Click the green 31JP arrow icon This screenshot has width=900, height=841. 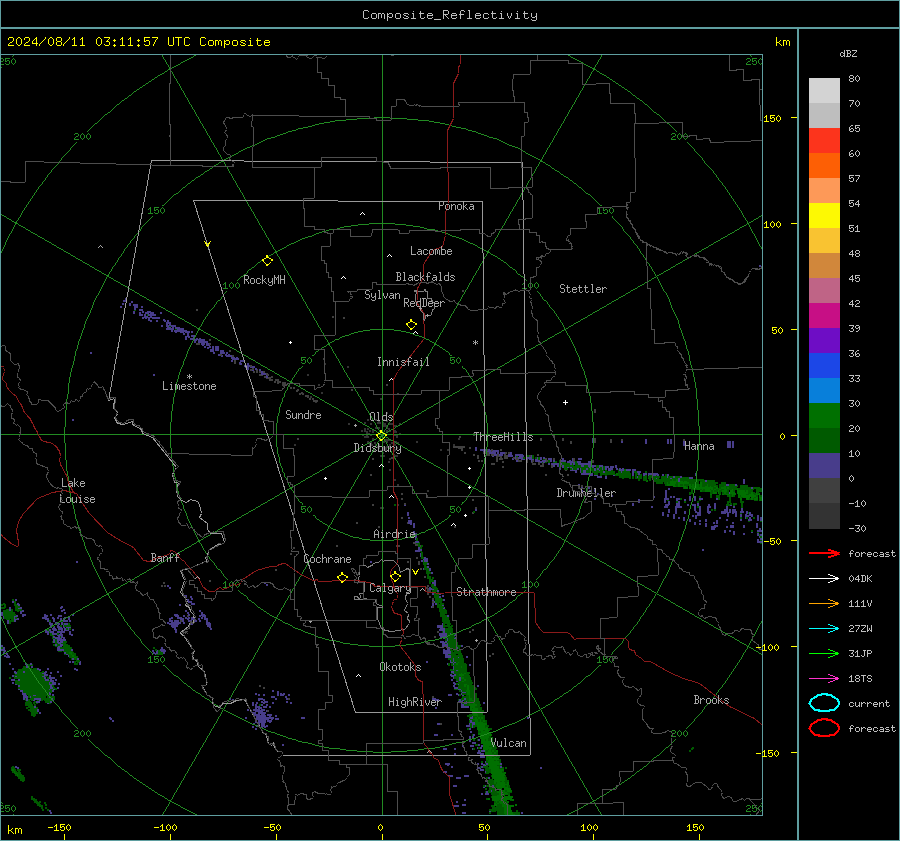coord(824,653)
